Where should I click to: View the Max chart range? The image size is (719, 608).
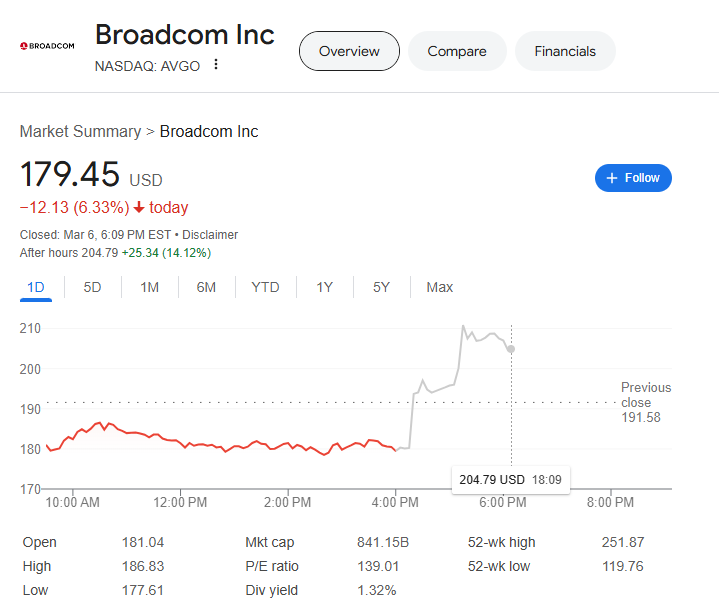coord(439,287)
